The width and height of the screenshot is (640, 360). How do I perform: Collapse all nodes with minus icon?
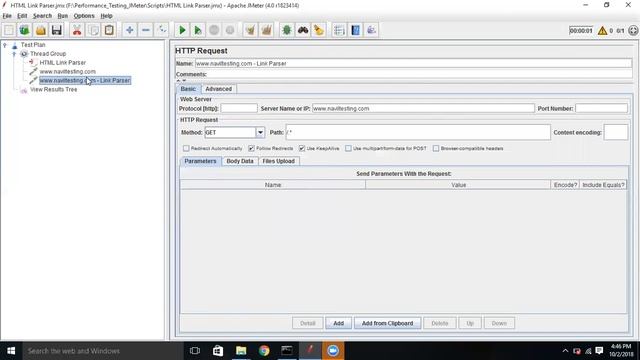pos(146,30)
